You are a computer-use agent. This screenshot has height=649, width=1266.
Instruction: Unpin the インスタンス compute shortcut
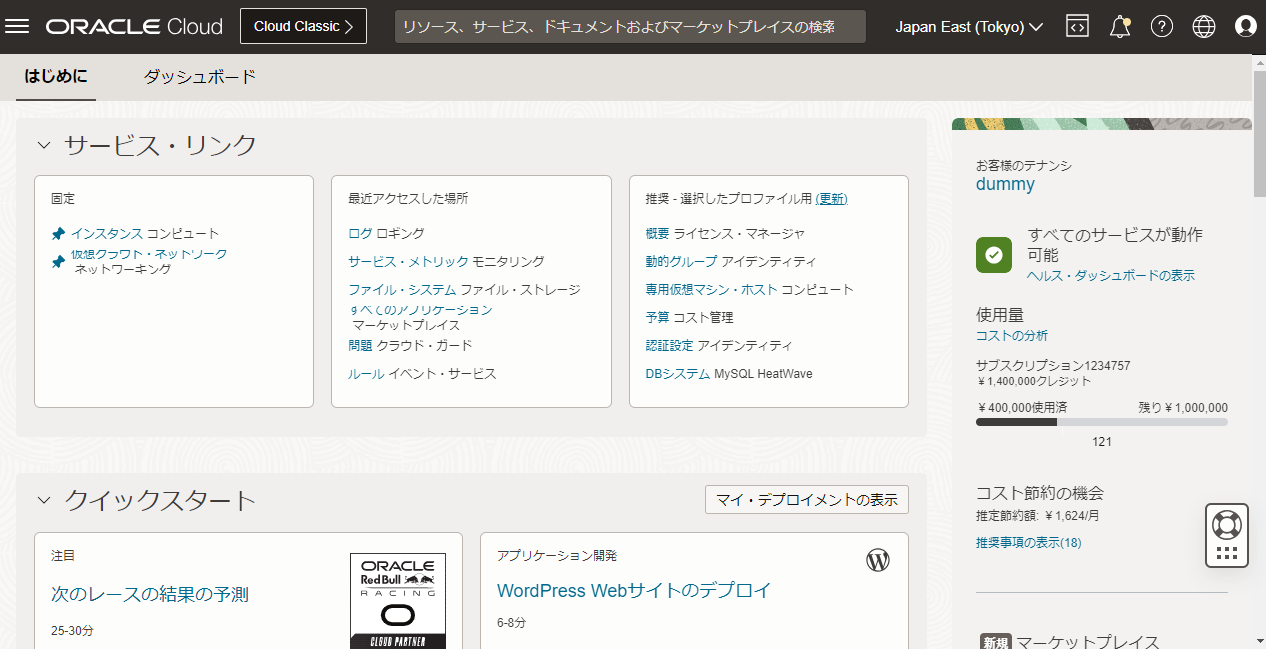[x=58, y=231]
